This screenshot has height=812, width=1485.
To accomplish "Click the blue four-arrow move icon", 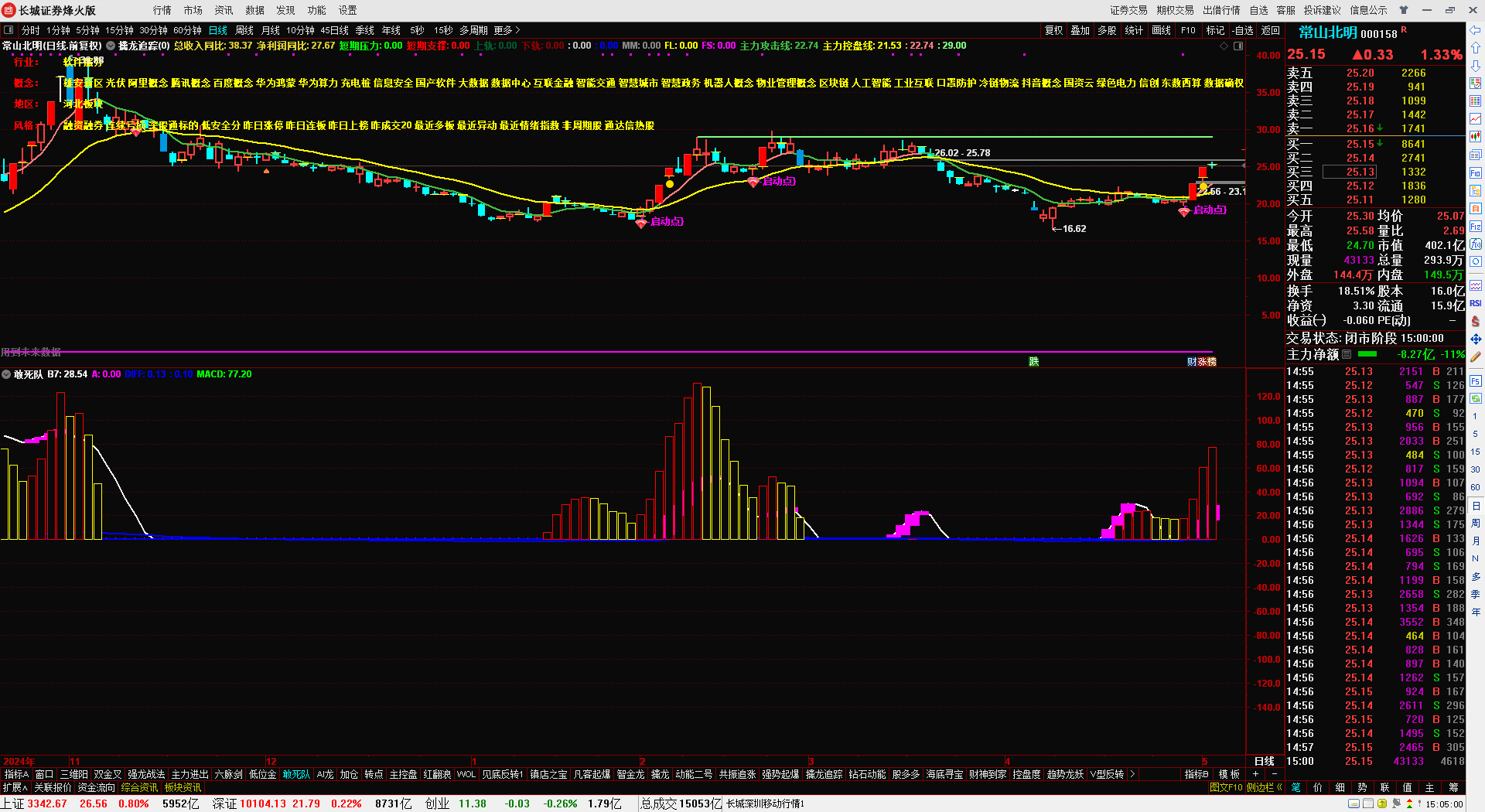I will 1476,339.
